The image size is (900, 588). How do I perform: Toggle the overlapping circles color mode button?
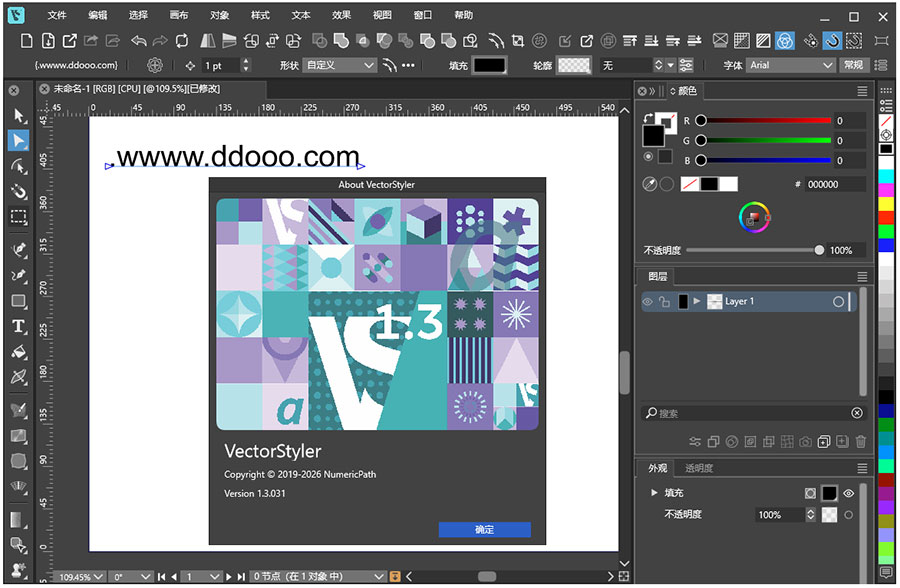785,41
